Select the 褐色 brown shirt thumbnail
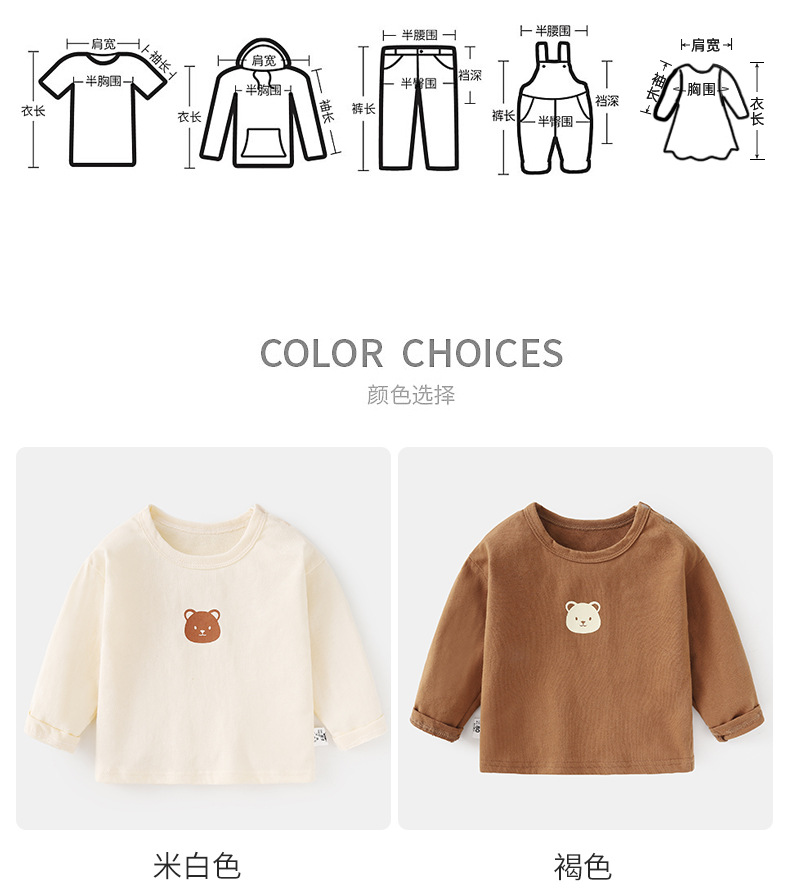 585,638
